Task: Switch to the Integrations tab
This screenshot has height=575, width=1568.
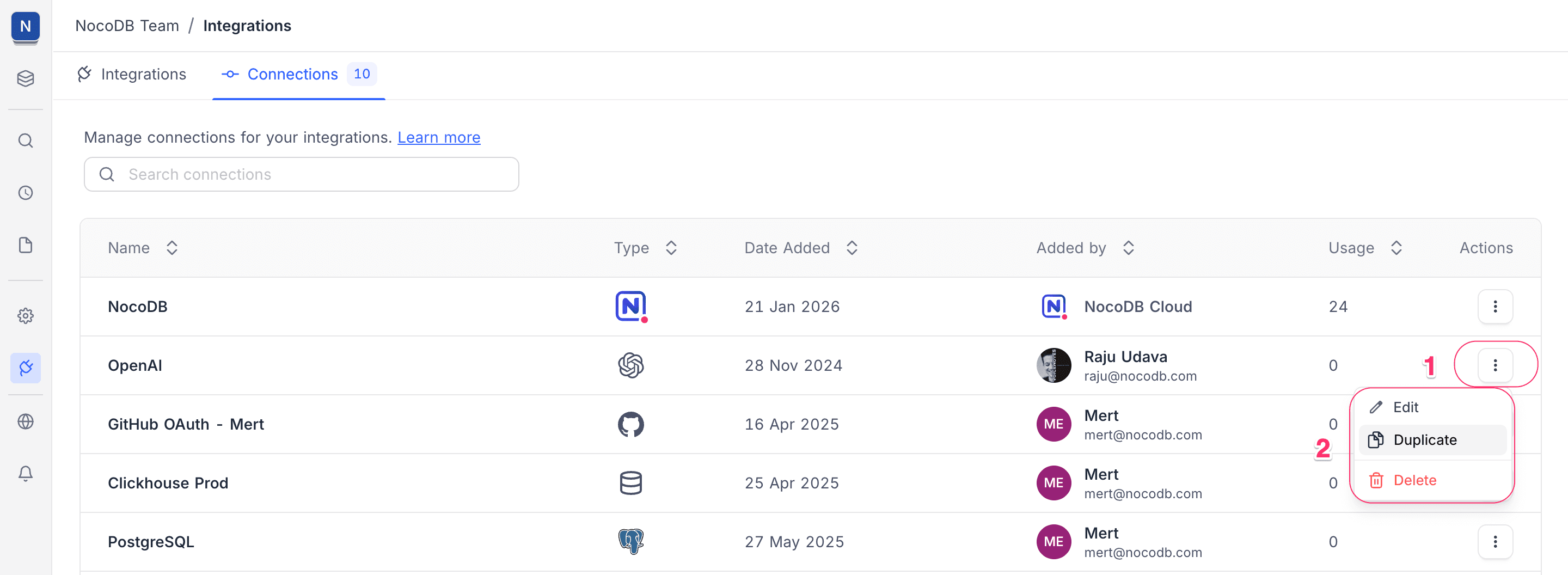Action: tap(132, 74)
